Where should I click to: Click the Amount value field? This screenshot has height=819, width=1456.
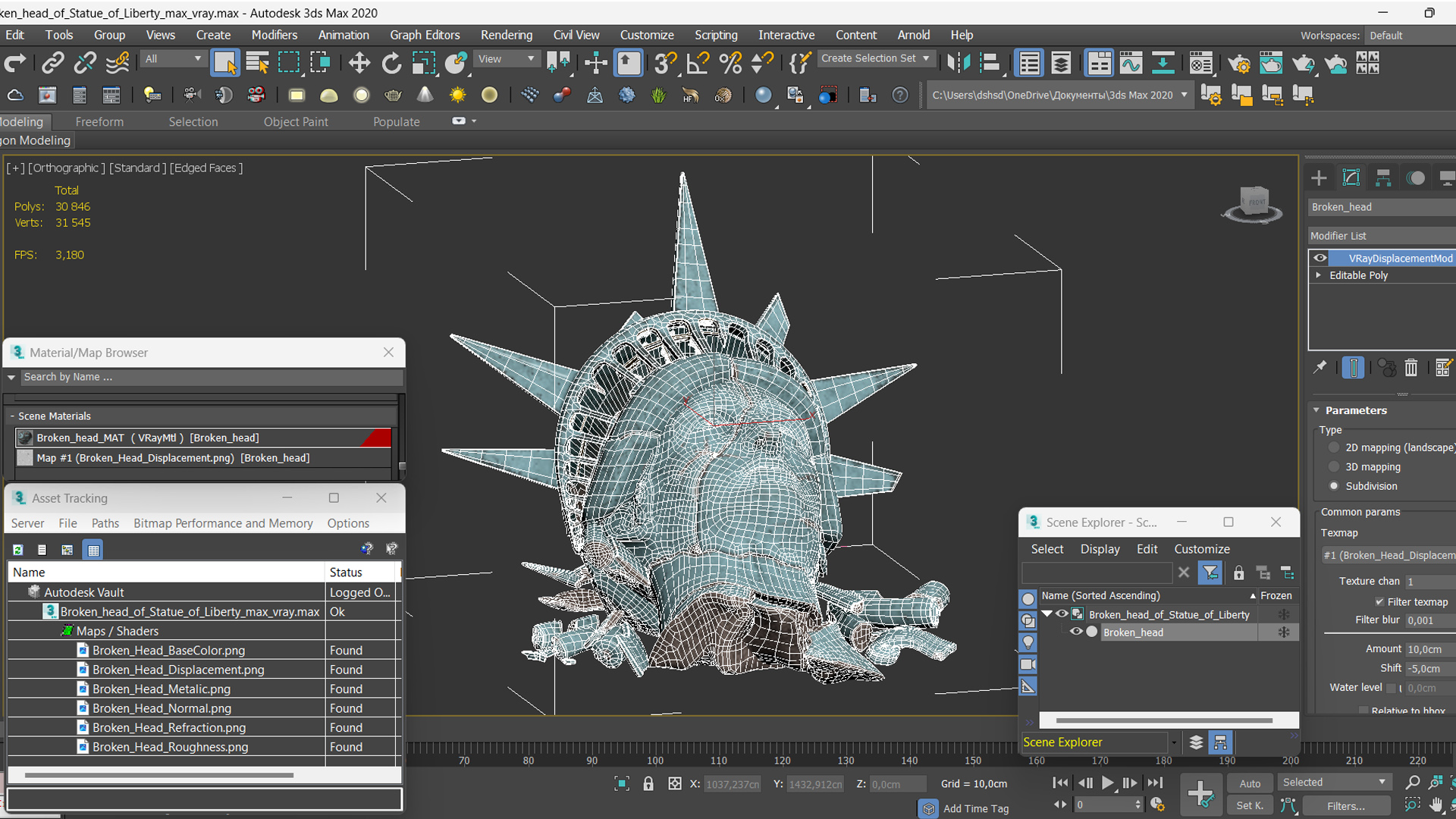(x=1429, y=649)
